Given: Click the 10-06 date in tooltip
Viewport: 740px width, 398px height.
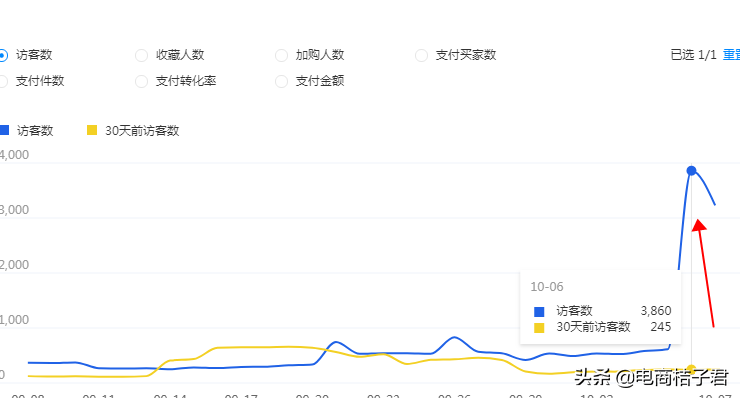Looking at the screenshot, I should (x=547, y=287).
